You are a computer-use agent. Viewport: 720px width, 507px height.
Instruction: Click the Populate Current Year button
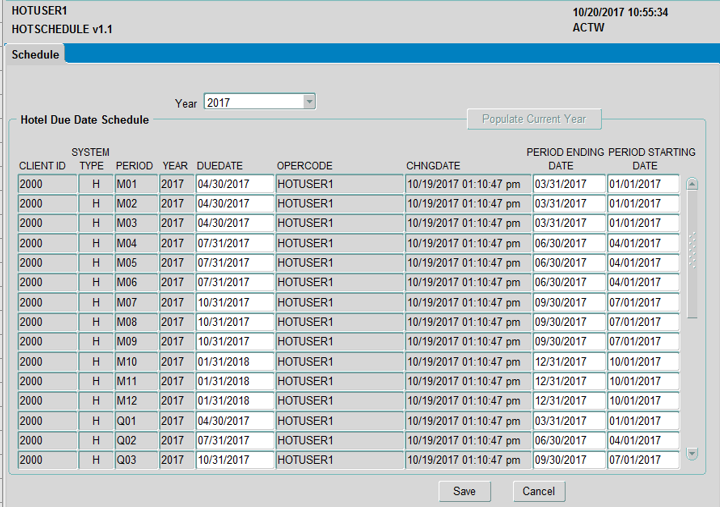coord(533,119)
